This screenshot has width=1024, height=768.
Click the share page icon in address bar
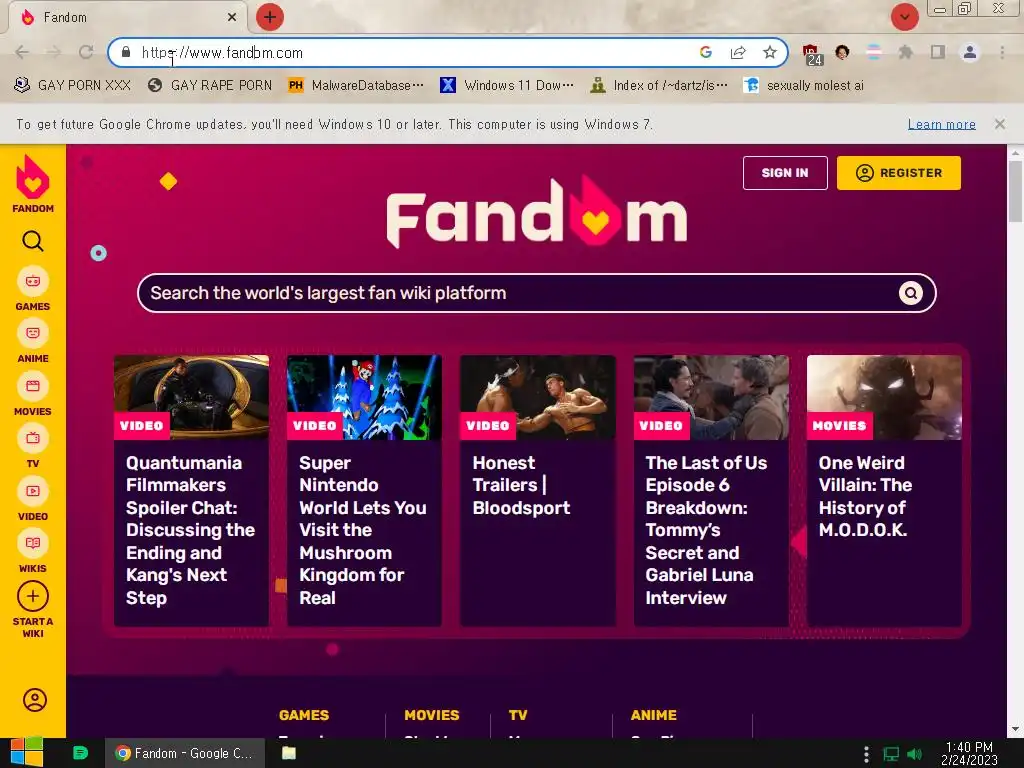pos(738,52)
